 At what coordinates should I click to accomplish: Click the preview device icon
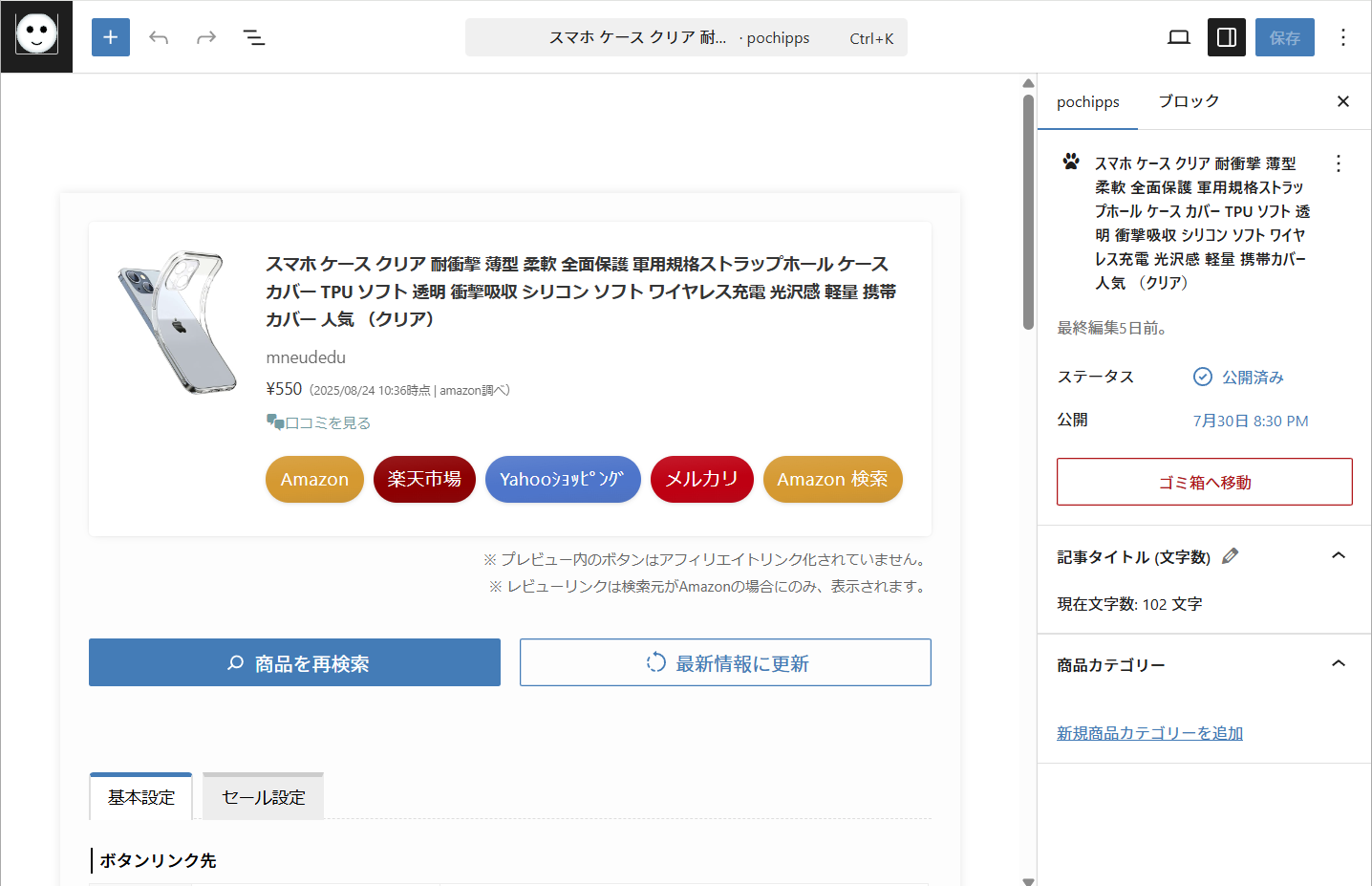[x=1179, y=37]
